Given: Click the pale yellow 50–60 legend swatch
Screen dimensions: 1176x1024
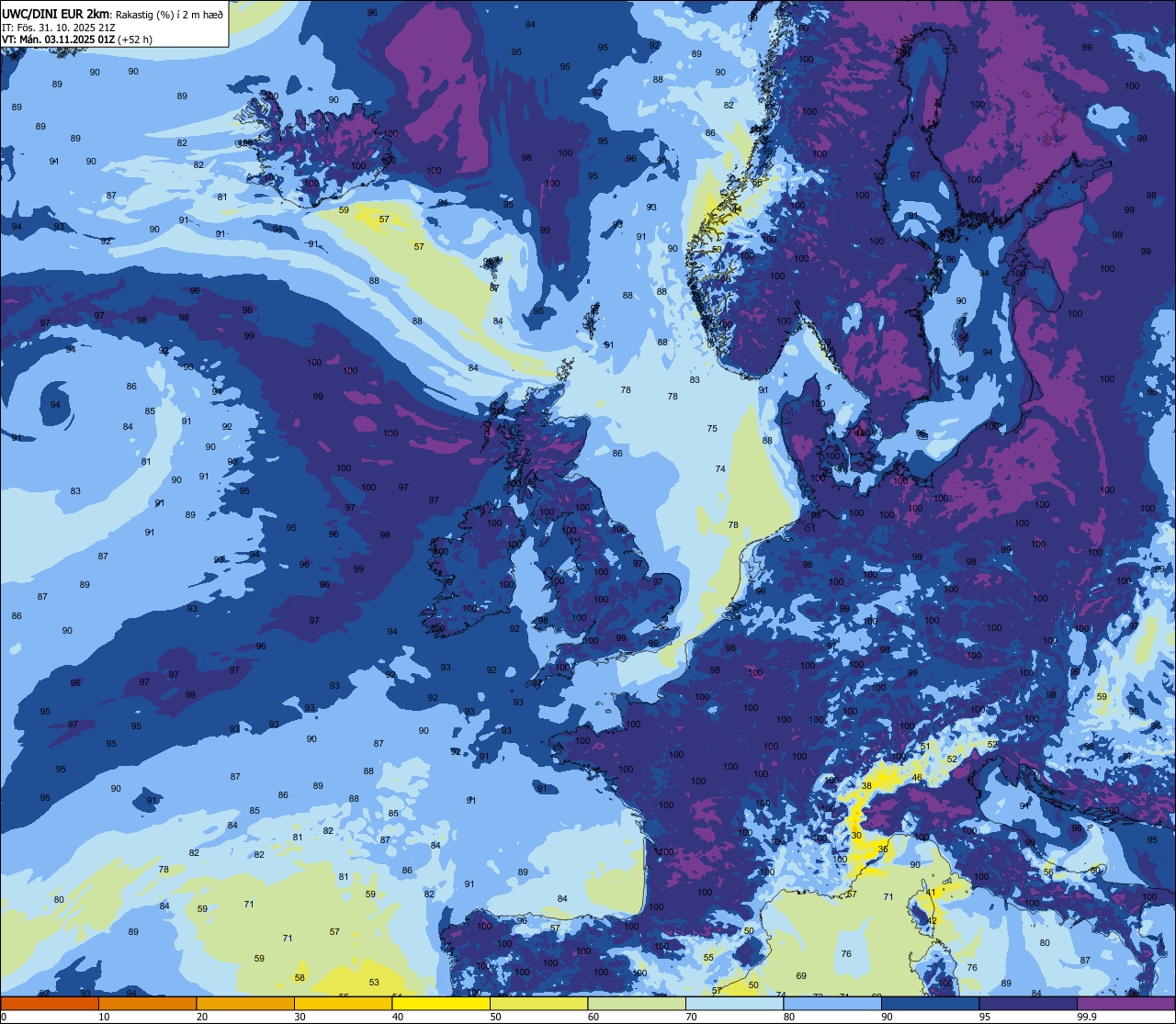Looking at the screenshot, I should (538, 1003).
